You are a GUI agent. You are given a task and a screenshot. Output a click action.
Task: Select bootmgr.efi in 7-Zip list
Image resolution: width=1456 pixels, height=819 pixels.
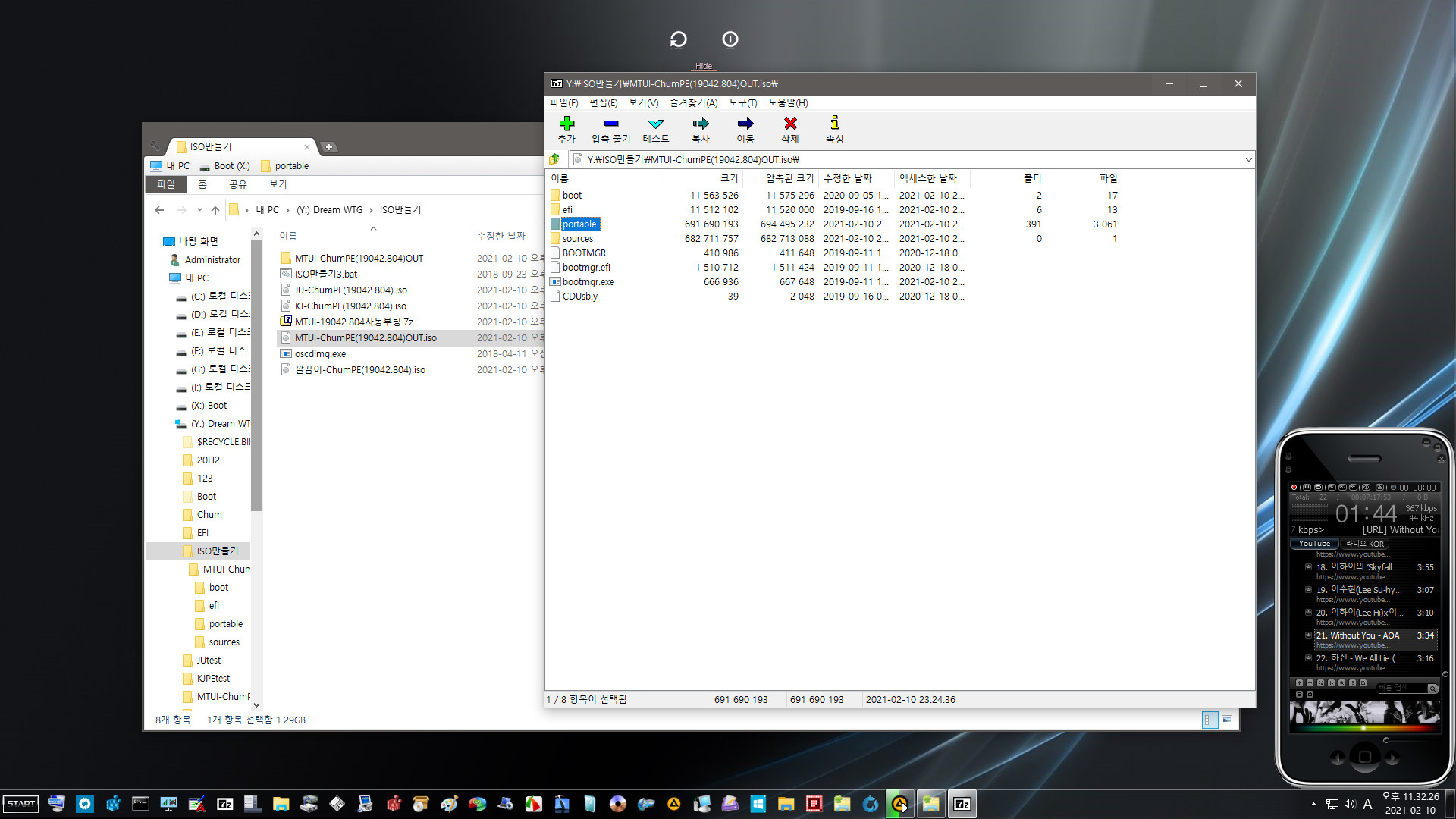coord(586,268)
